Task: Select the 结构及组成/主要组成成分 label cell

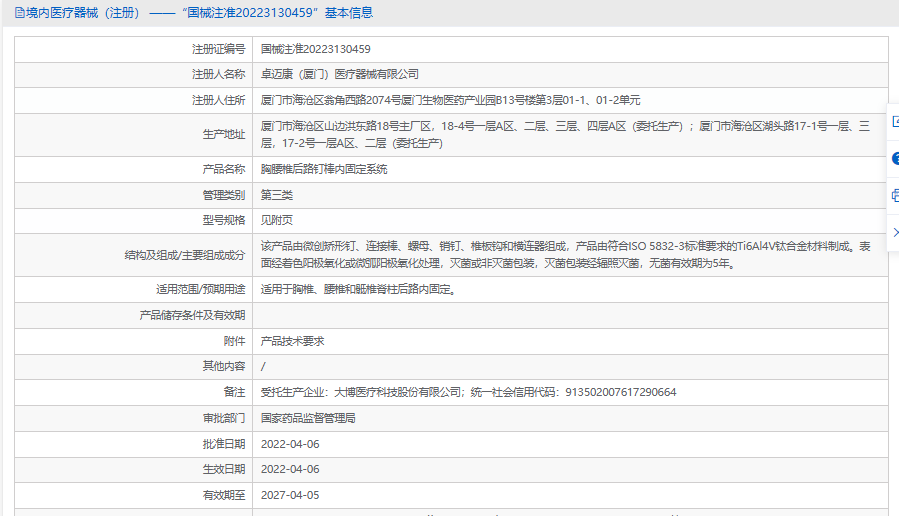Action: [x=134, y=255]
